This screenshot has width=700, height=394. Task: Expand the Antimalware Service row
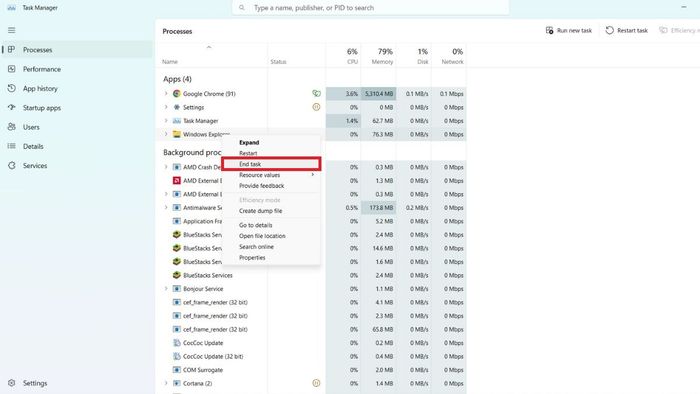coord(166,207)
